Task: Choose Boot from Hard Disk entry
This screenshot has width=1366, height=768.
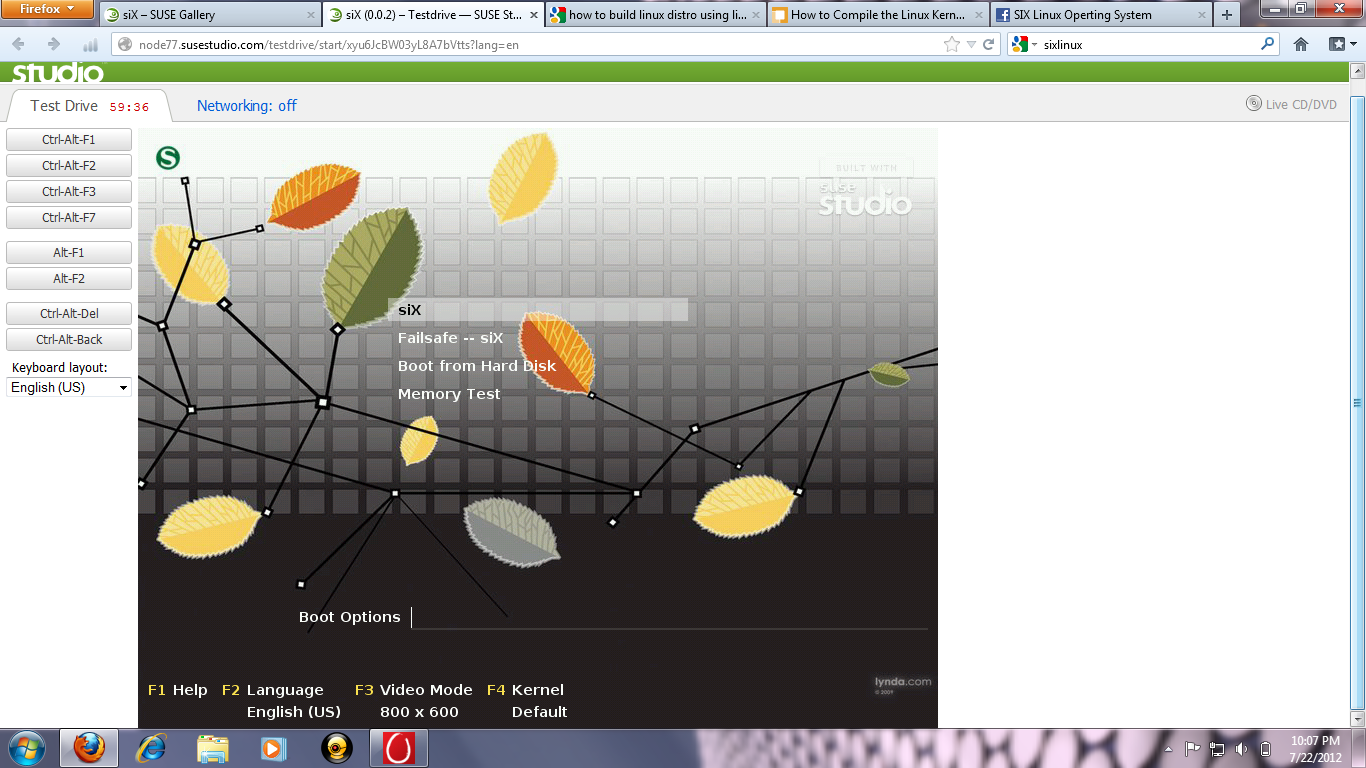Action: (x=477, y=366)
